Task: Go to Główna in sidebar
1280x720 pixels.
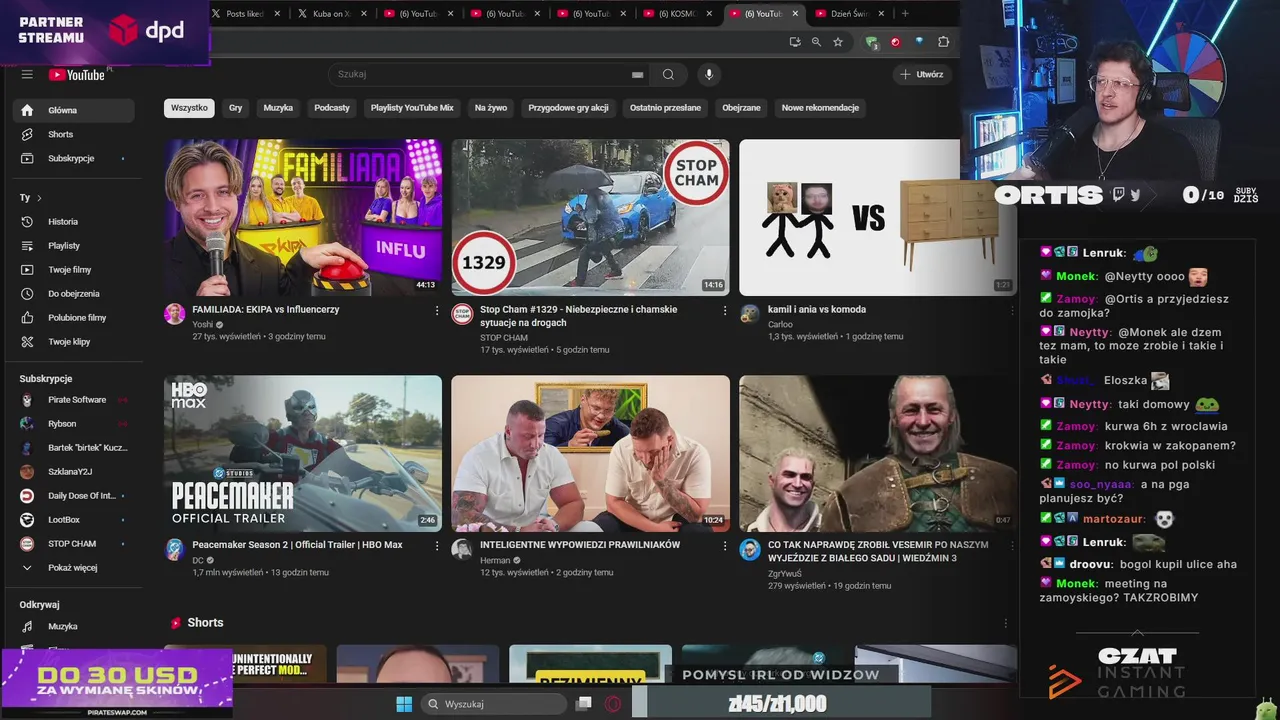Action: pos(73,110)
